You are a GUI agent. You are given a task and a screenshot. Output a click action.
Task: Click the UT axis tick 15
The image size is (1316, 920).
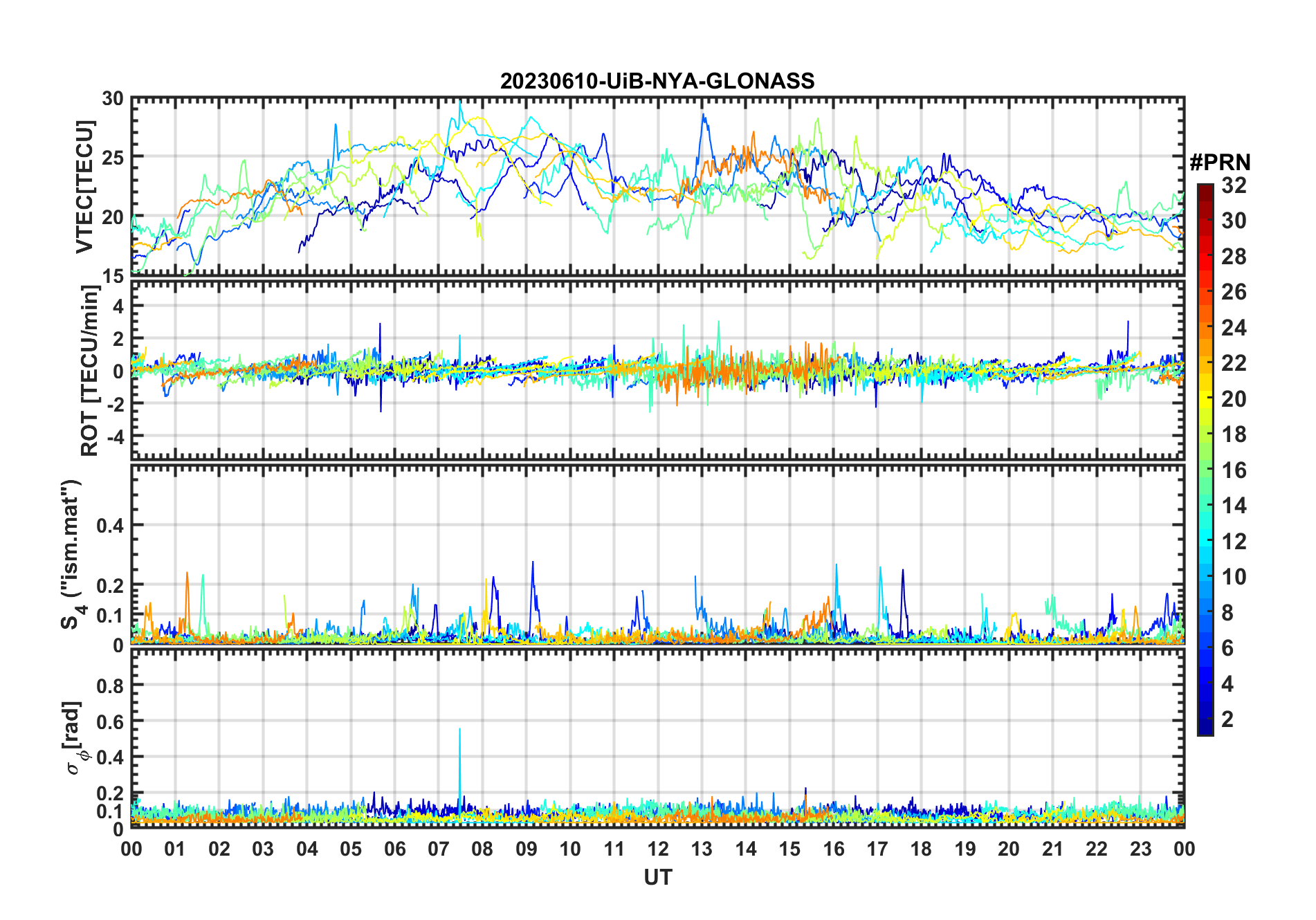[789, 849]
